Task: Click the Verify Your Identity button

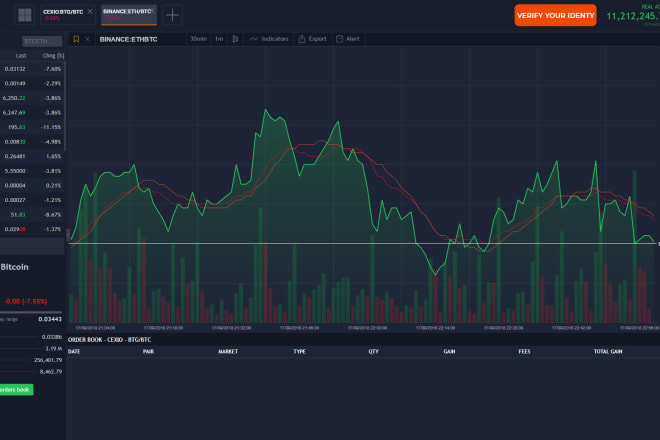Action: [555, 15]
